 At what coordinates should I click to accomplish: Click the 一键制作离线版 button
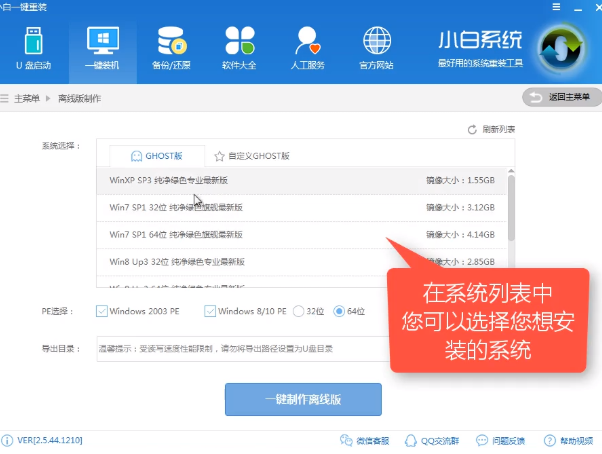[303, 399]
